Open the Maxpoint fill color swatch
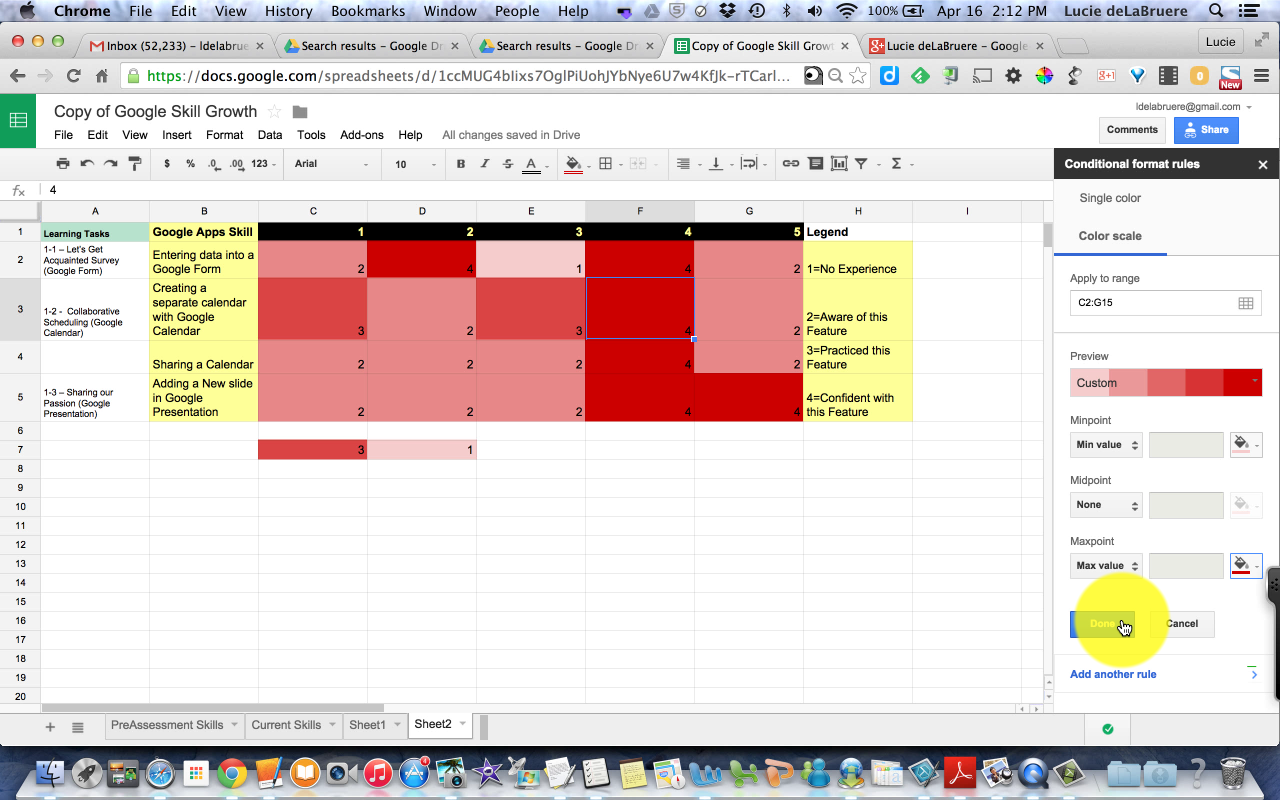The image size is (1280, 800). (1246, 565)
